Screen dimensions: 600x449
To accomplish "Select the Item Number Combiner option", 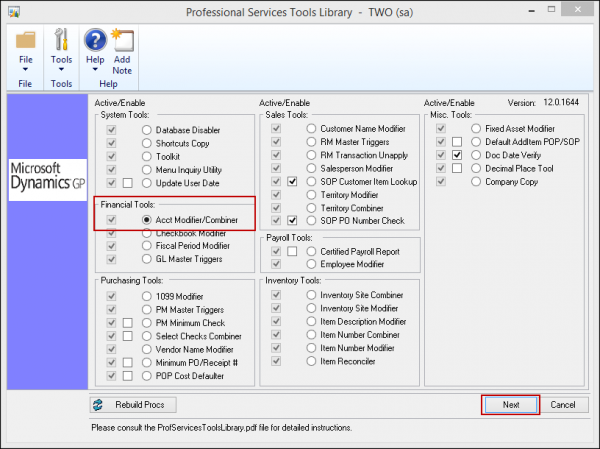I will pyautogui.click(x=311, y=335).
